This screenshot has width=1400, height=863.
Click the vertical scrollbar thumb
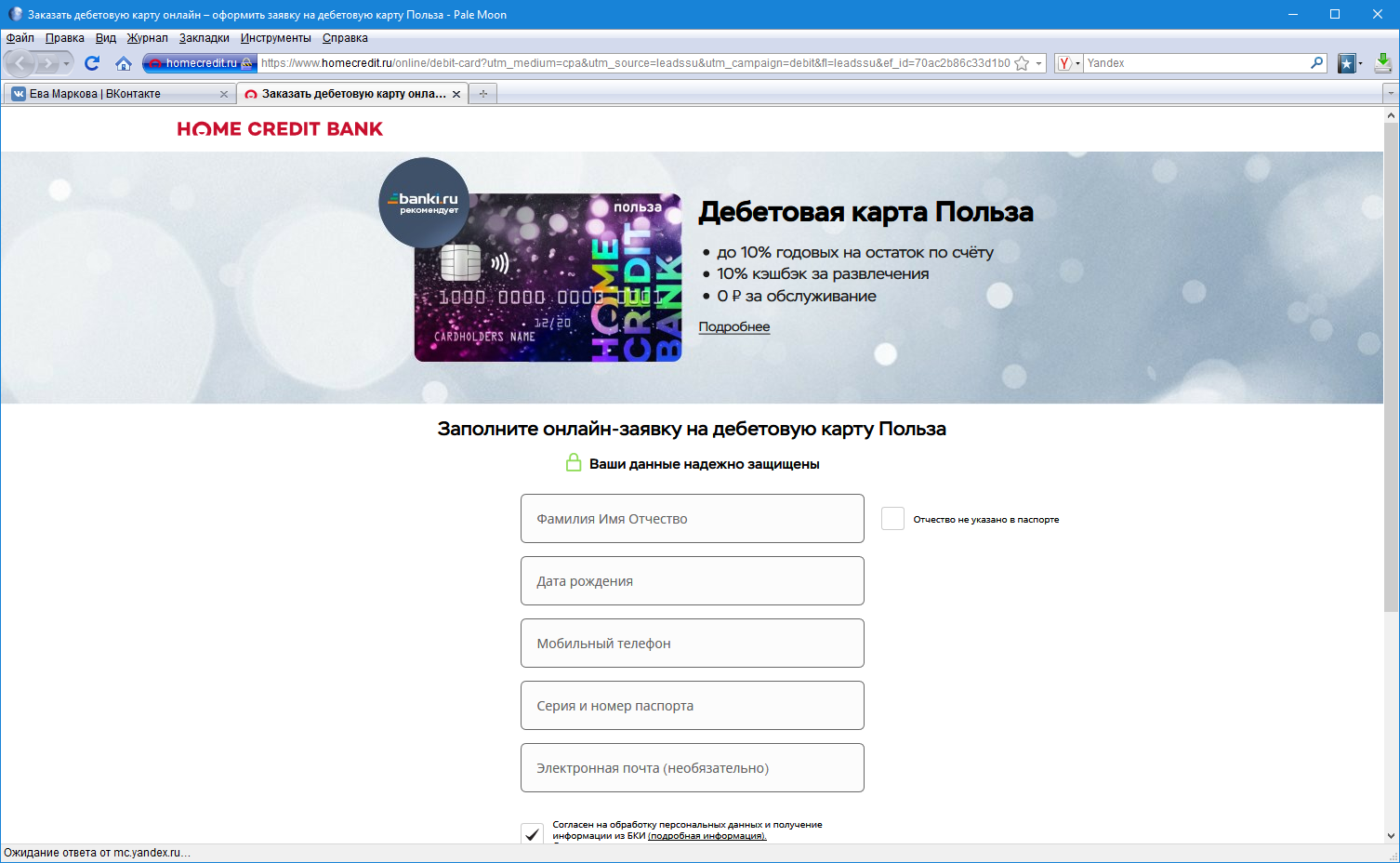click(1391, 367)
